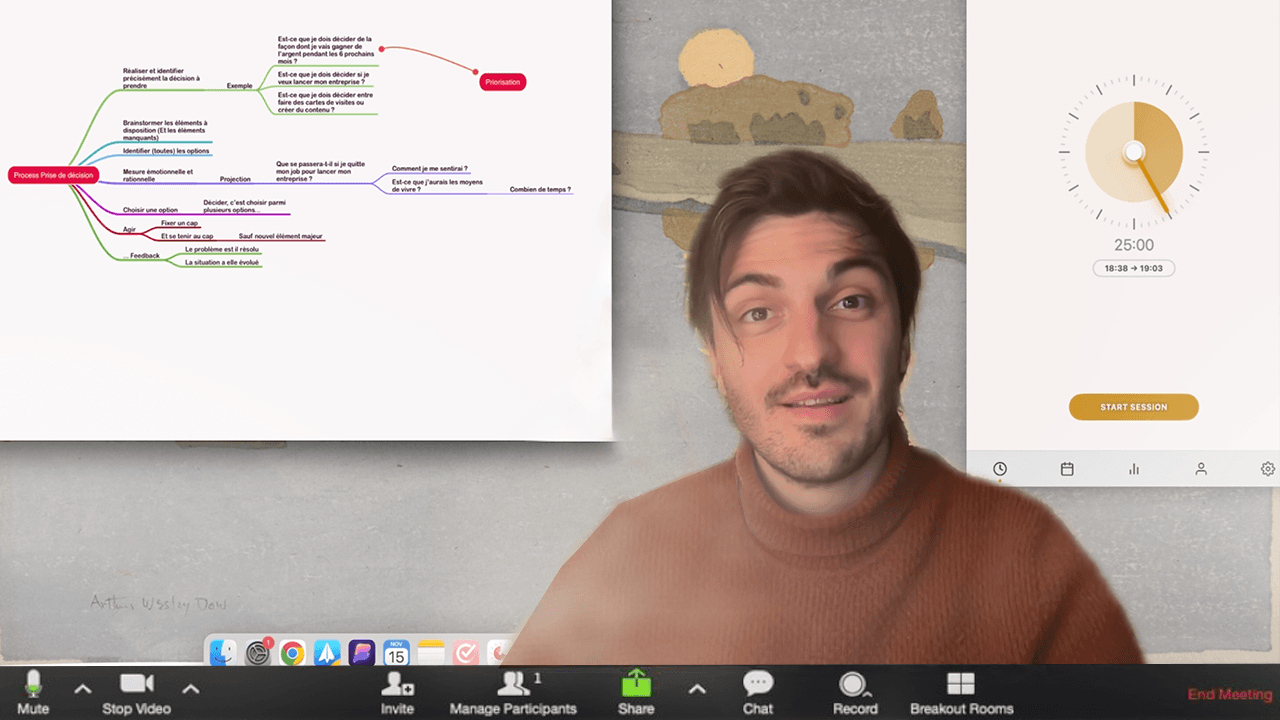Open video options arrow beside Stop Video

click(x=191, y=688)
